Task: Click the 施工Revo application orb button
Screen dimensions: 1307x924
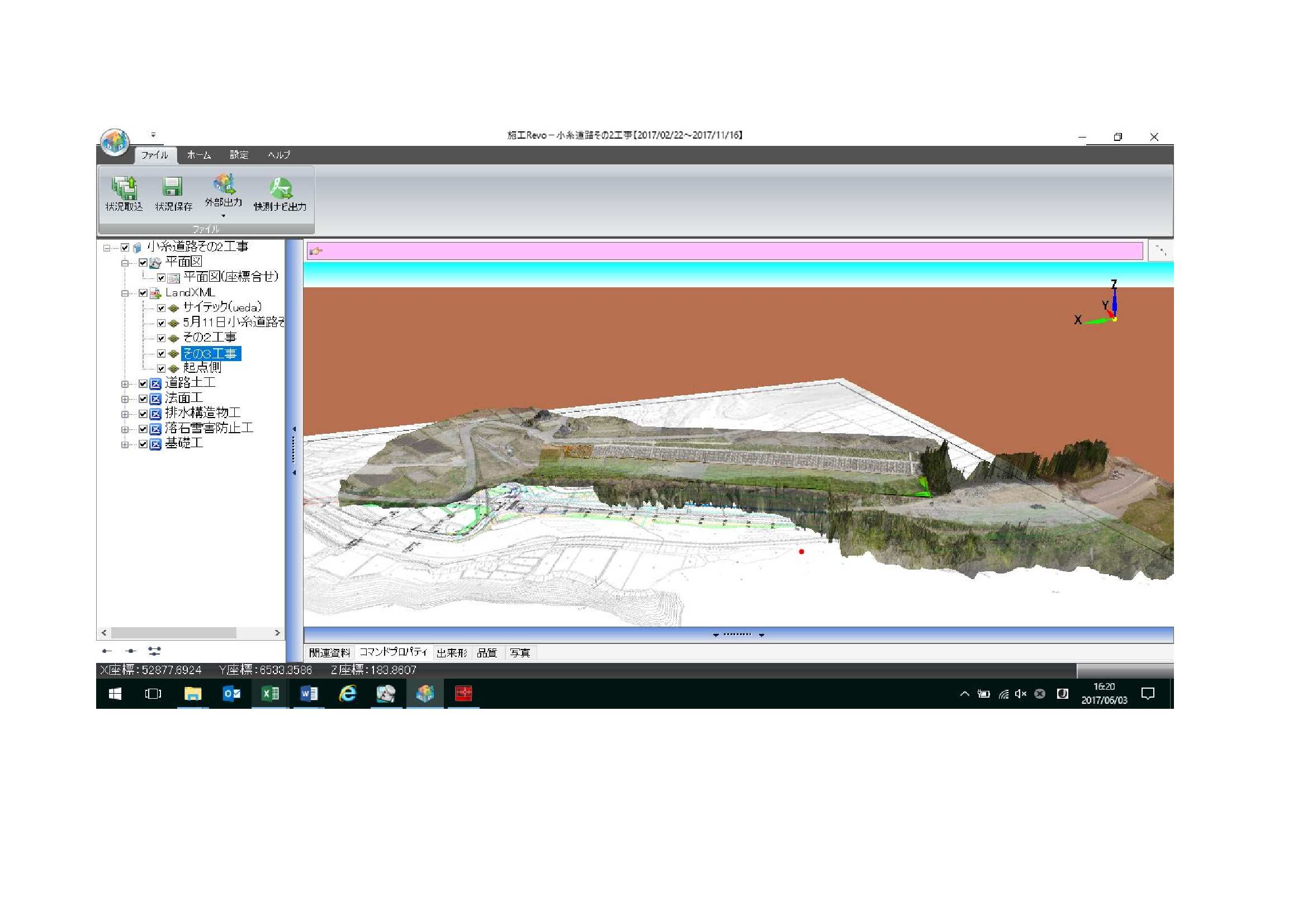Action: coord(115,143)
